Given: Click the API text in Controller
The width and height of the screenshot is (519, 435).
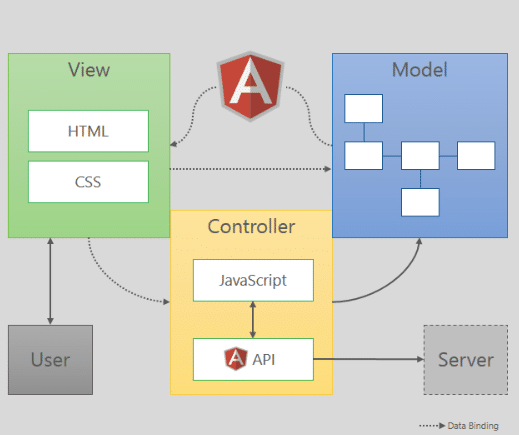Looking at the screenshot, I should point(264,360).
